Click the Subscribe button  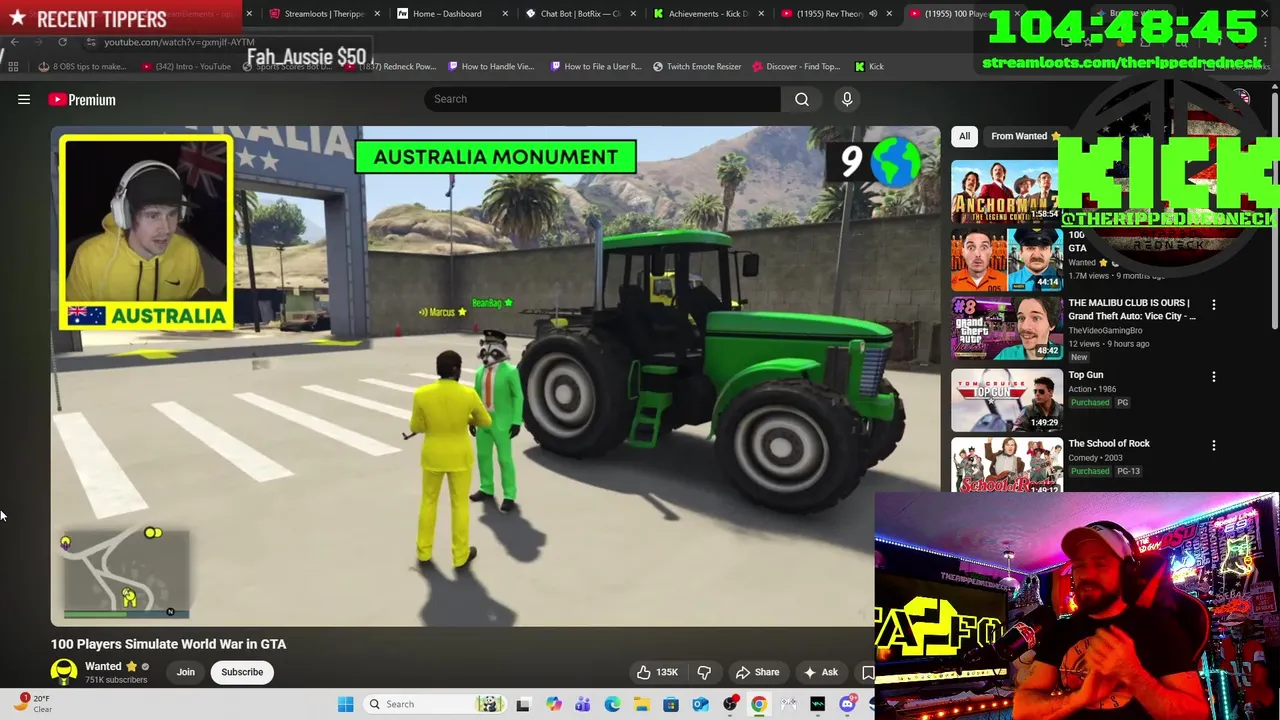[x=242, y=672]
